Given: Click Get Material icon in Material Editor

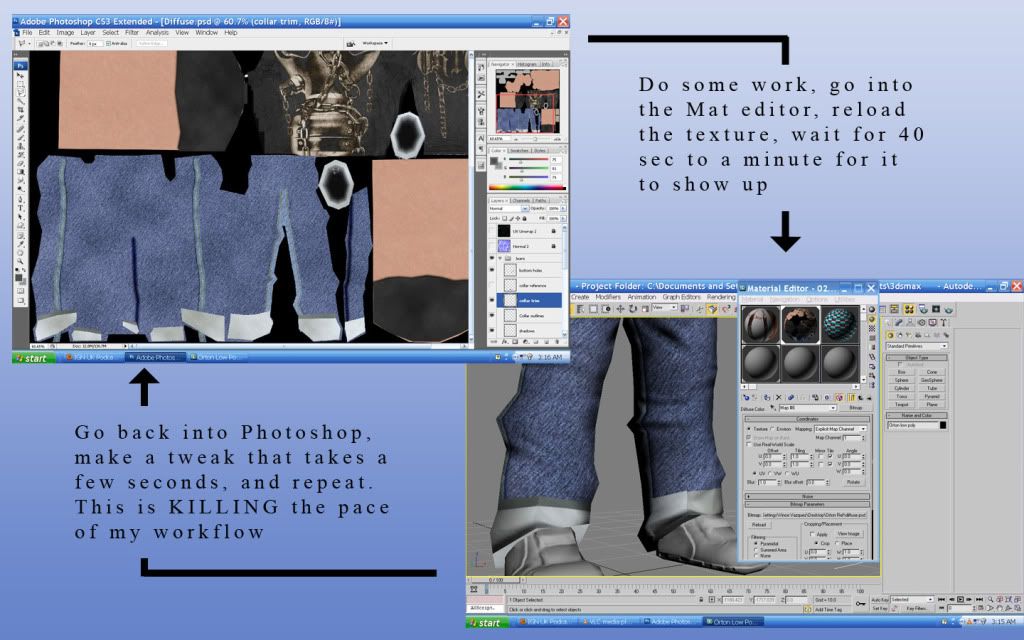Looking at the screenshot, I should pyautogui.click(x=746, y=398).
